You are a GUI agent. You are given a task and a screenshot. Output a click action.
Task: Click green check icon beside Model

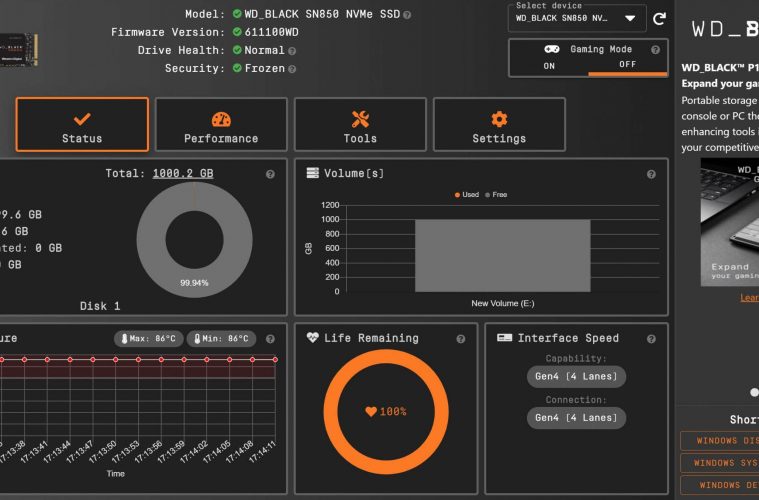[237, 14]
